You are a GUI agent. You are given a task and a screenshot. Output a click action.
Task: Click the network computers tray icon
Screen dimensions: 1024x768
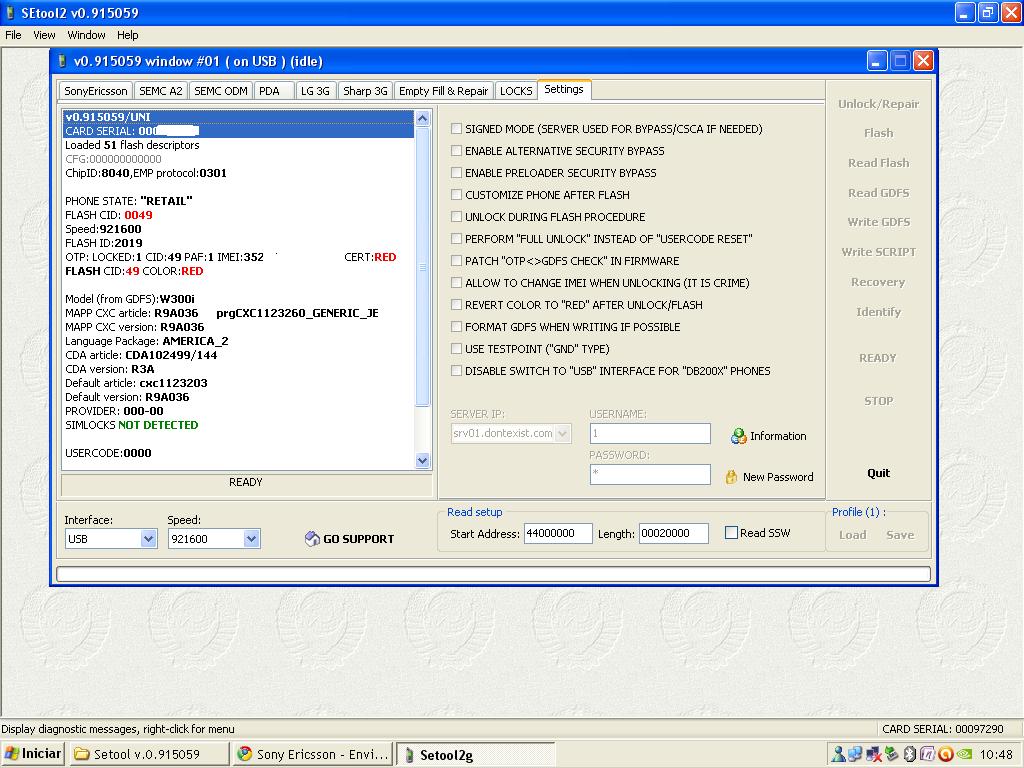coord(855,755)
